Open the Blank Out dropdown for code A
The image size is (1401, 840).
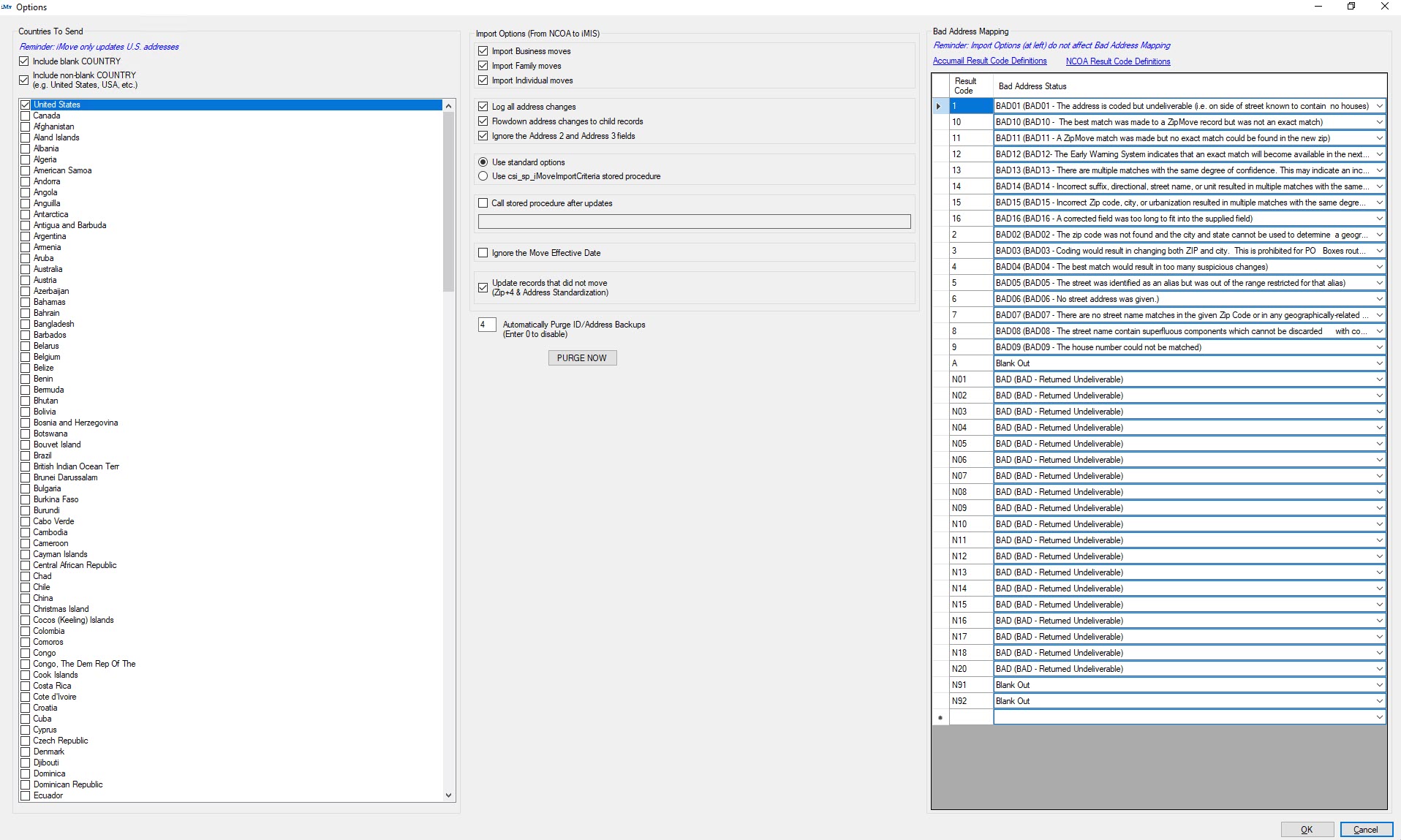(x=1379, y=363)
